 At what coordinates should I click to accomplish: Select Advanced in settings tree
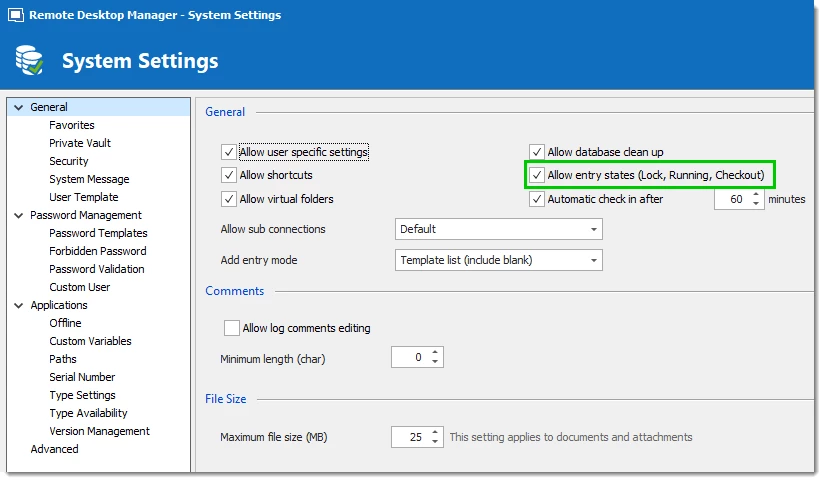point(54,449)
